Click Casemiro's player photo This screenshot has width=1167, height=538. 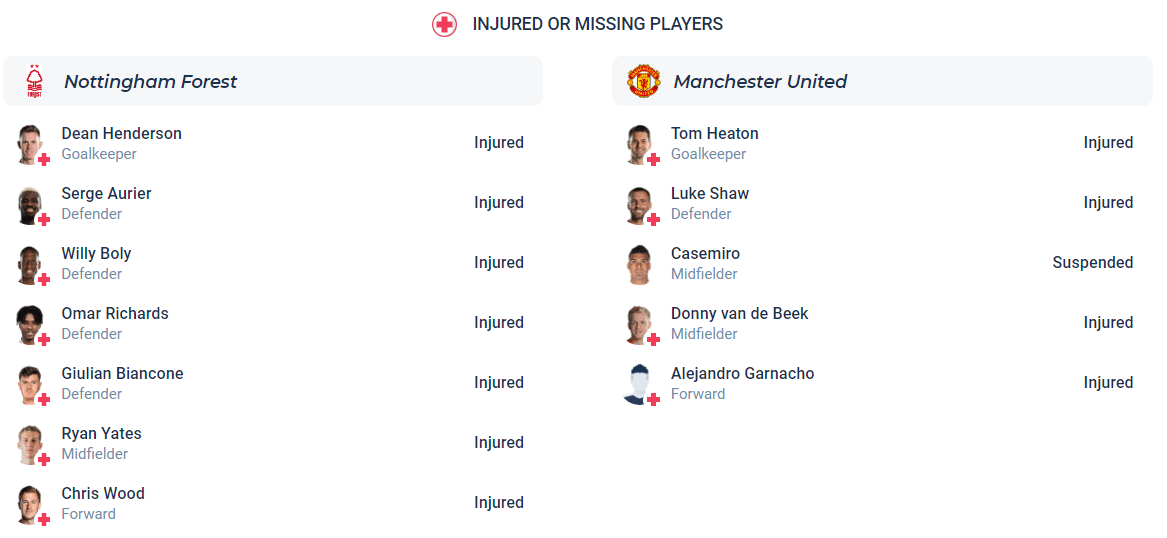pyautogui.click(x=638, y=264)
